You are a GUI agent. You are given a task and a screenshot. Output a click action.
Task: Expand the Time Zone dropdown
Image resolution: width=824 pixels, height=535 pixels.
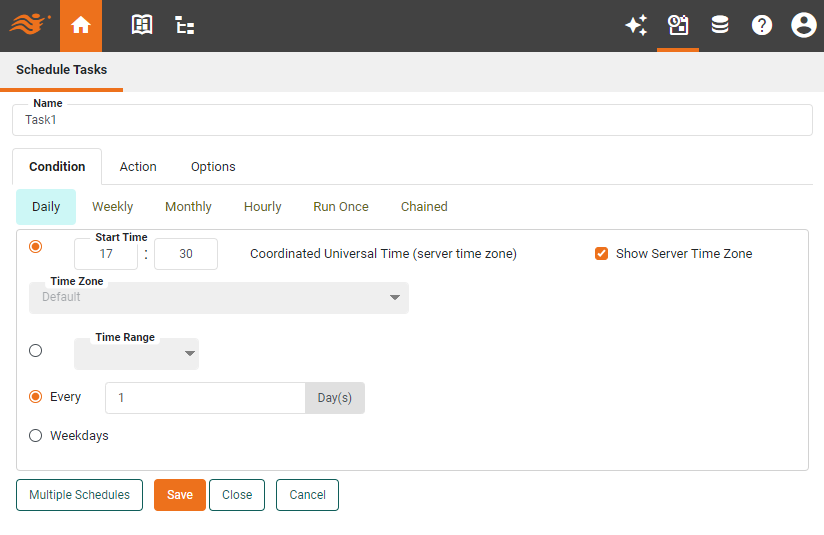219,298
